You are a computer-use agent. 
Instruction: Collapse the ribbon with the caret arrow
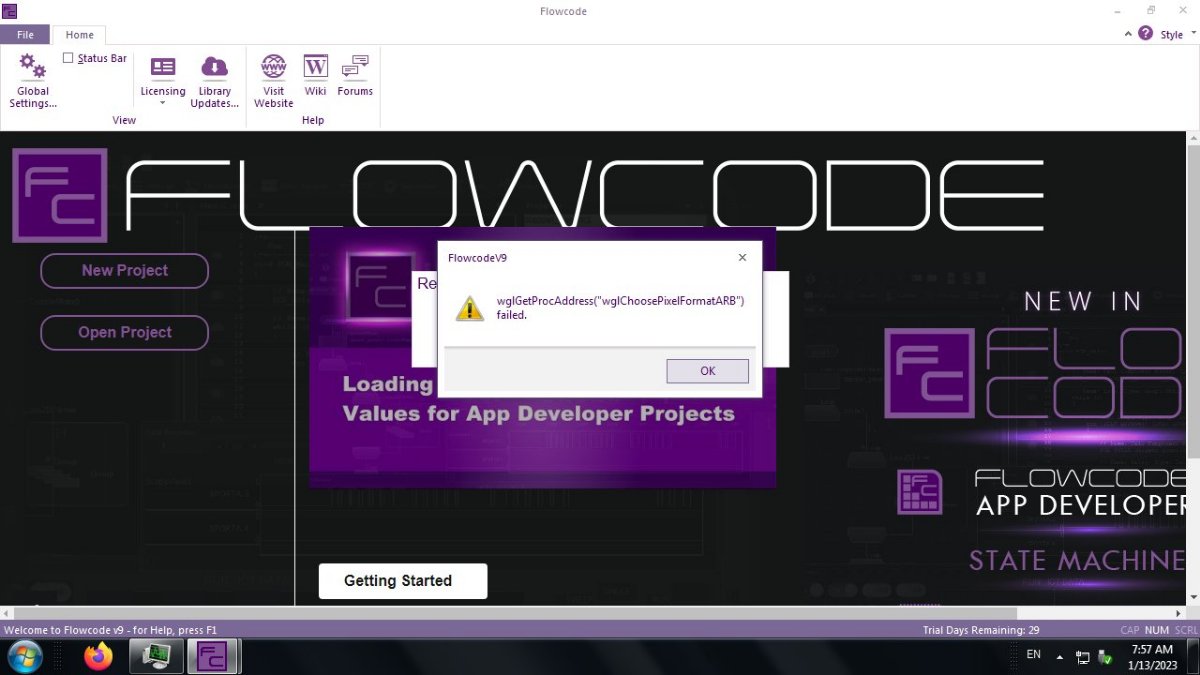tap(1129, 35)
